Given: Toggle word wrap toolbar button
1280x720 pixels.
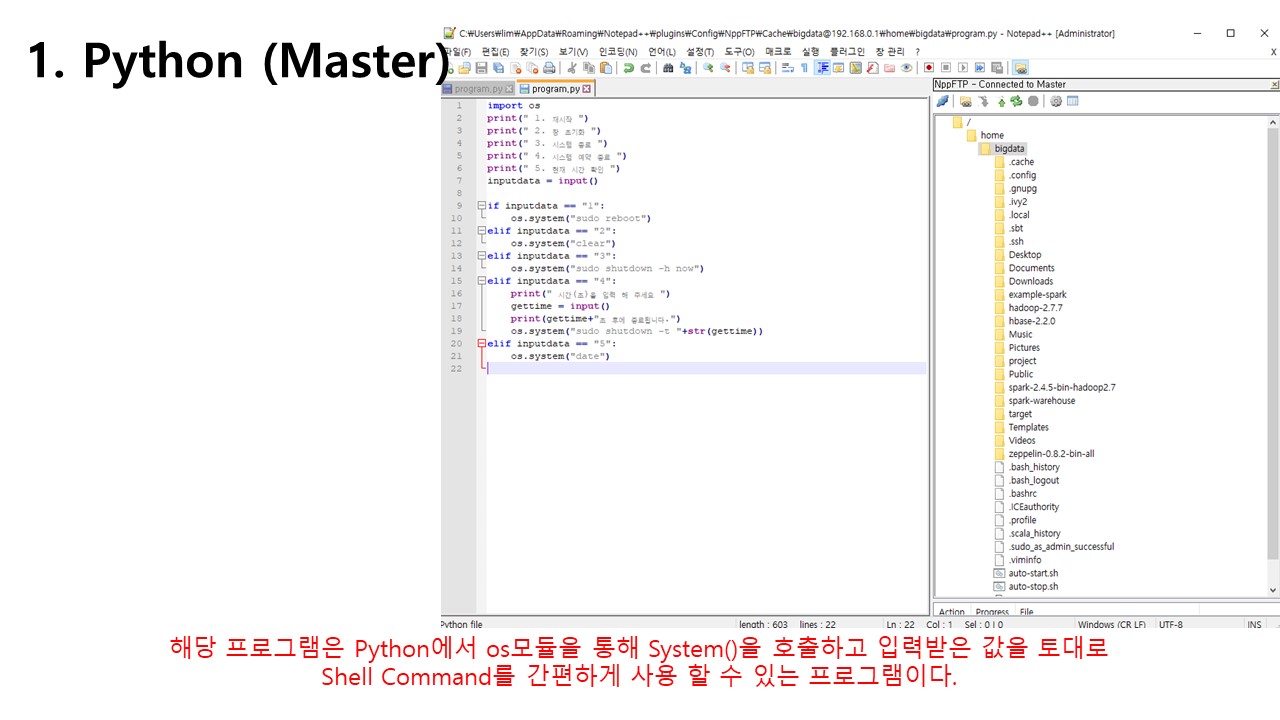Looking at the screenshot, I should [787, 68].
